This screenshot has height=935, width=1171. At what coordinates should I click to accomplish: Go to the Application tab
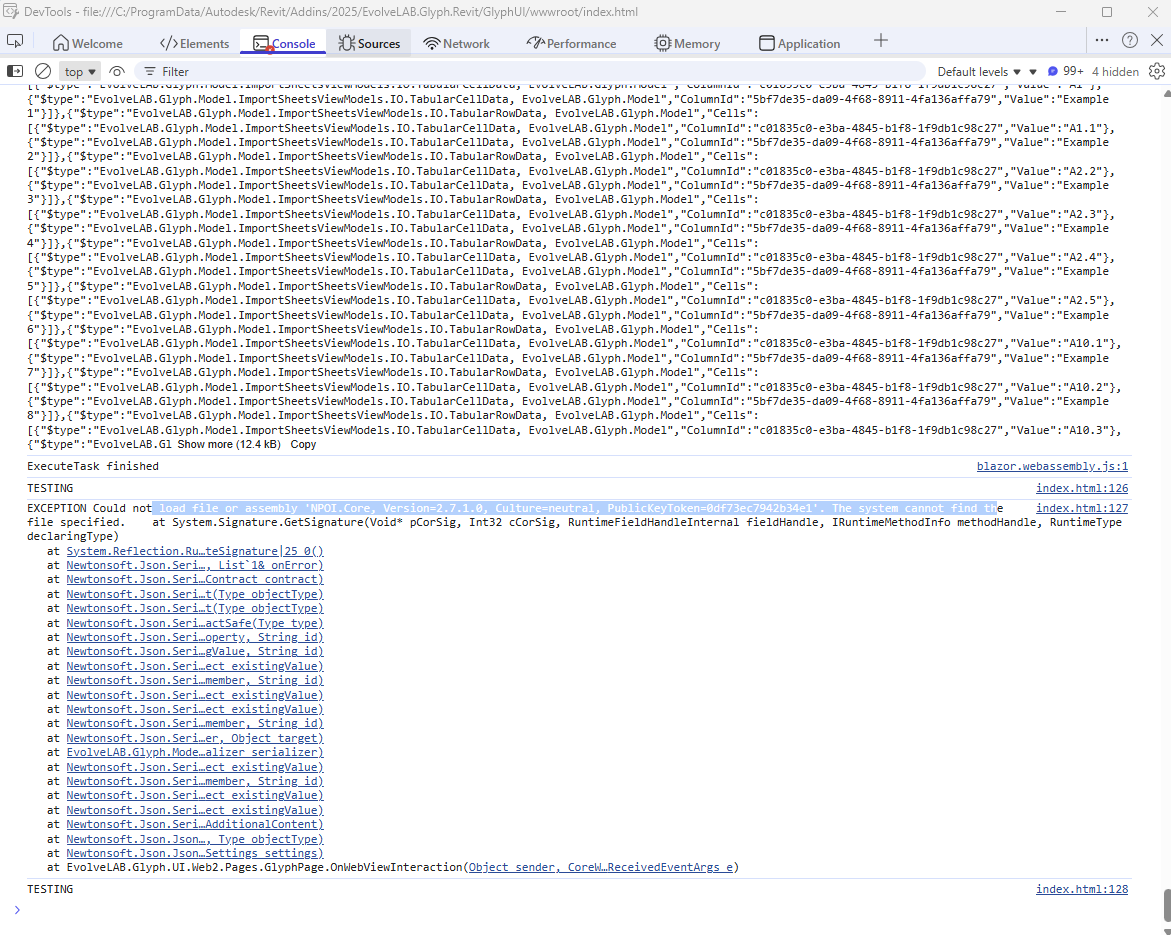pos(799,43)
